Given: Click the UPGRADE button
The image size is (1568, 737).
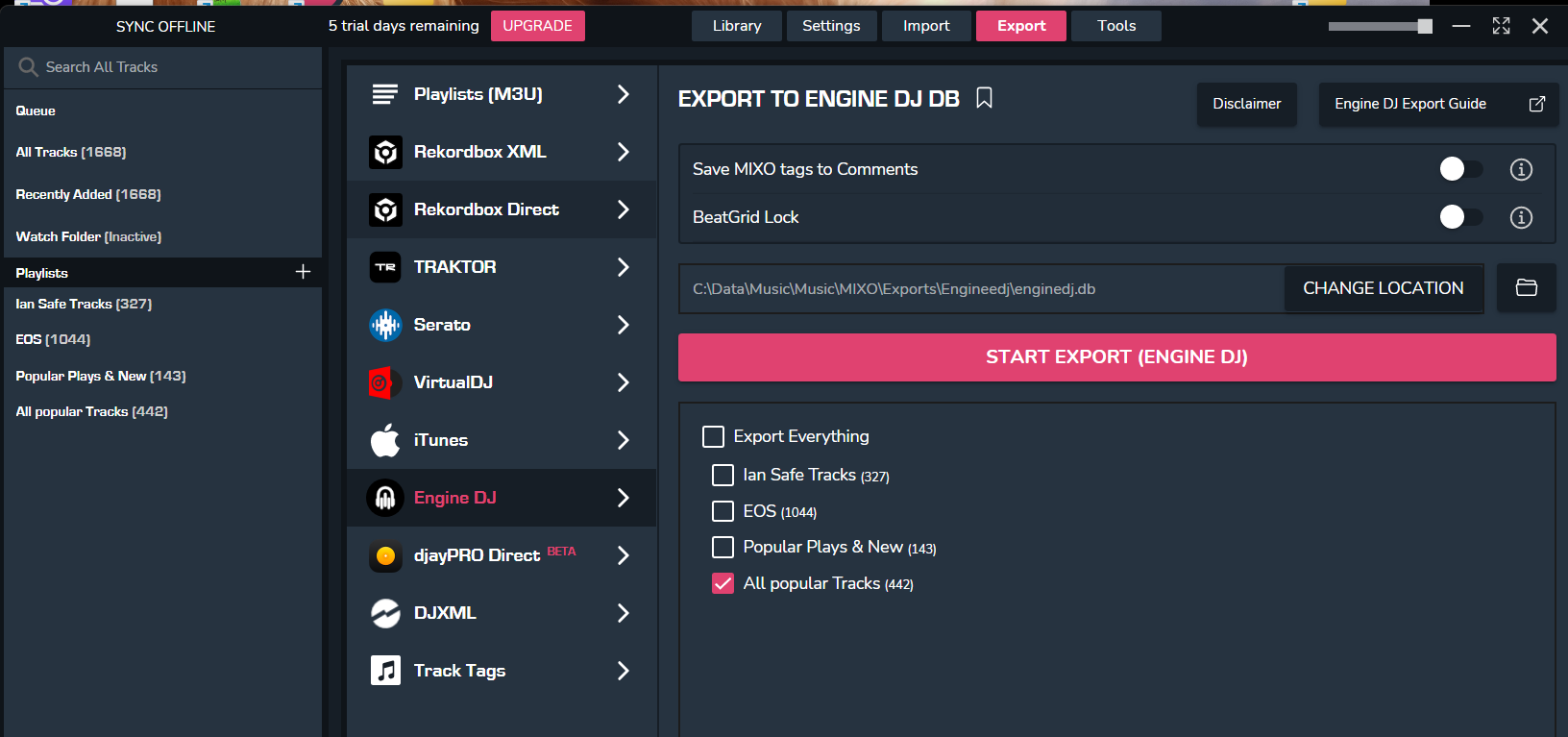Looking at the screenshot, I should click(x=538, y=26).
